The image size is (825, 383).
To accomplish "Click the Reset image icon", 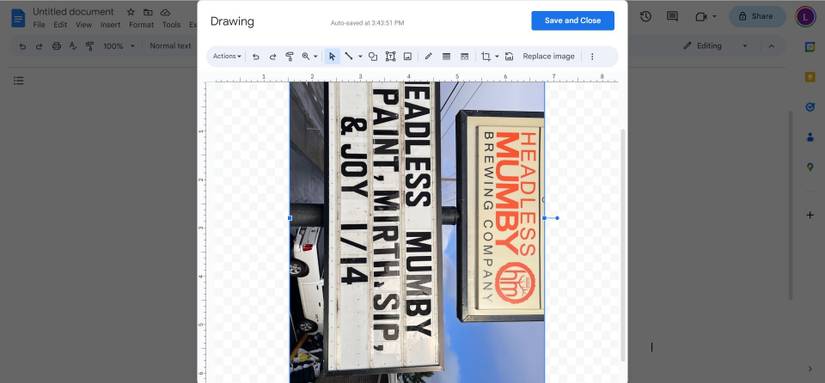I will click(x=509, y=56).
